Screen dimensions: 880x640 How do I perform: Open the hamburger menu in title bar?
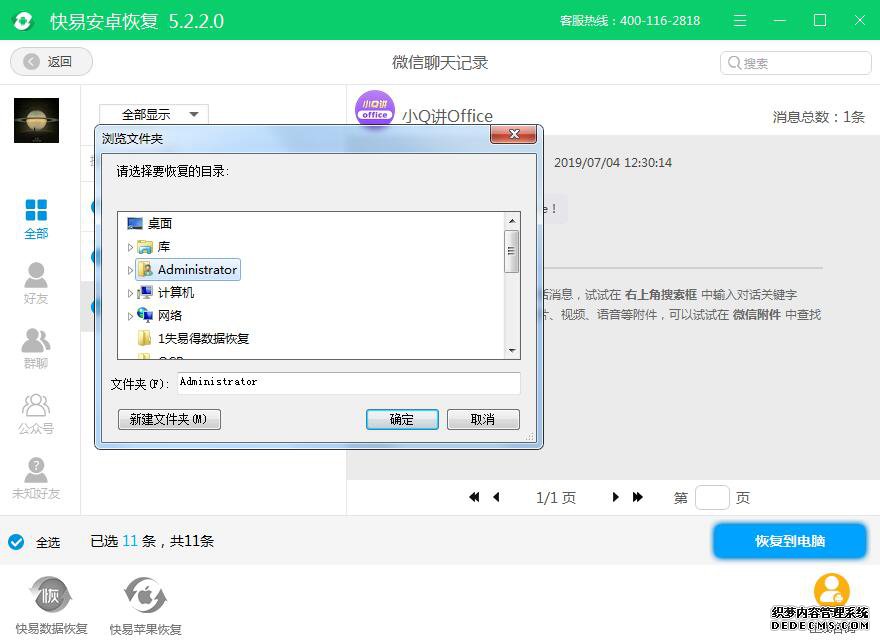coord(740,21)
